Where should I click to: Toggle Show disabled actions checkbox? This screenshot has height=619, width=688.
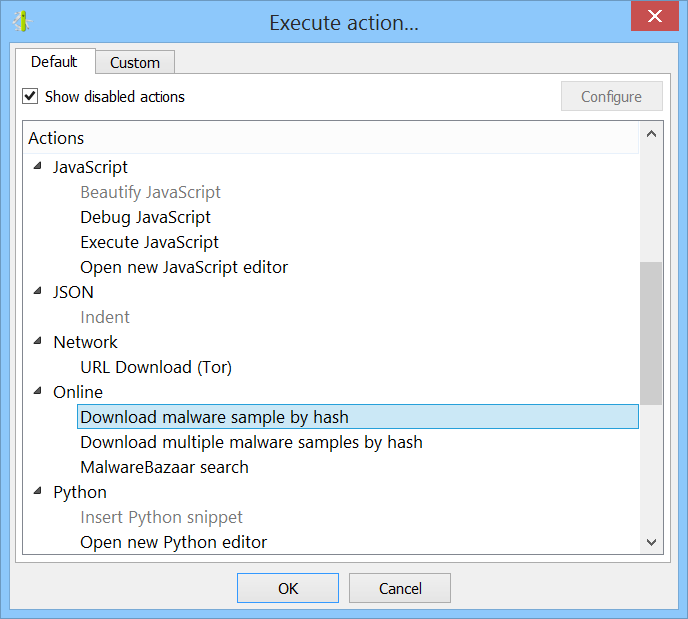(x=30, y=96)
